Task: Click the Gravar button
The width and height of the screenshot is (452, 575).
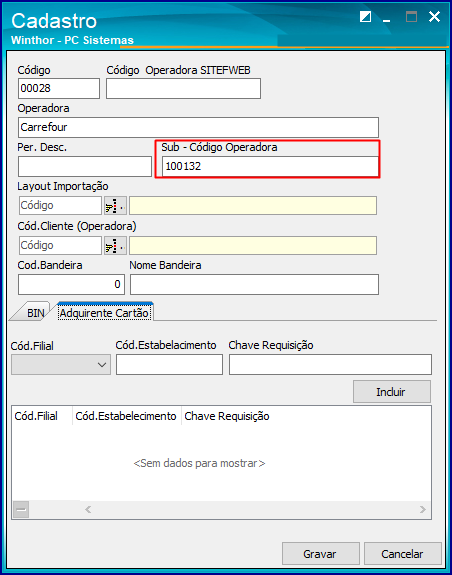Action: (x=320, y=554)
